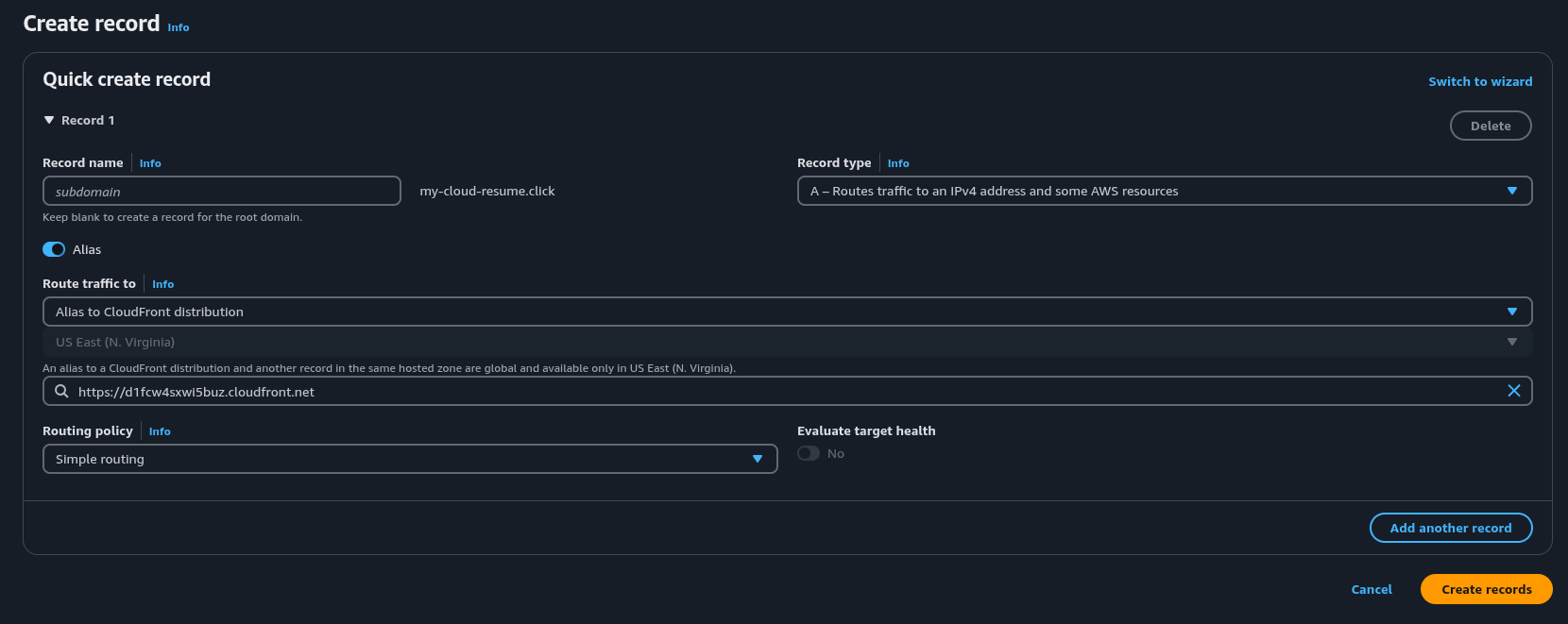Expand the Route traffic to endpoint dropdown

click(x=787, y=312)
